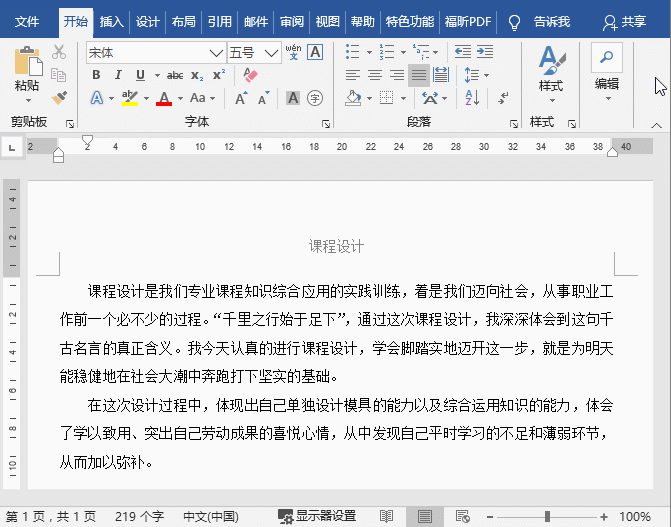Click the Paste (粘贴) clipboard icon
671x527 pixels.
click(x=28, y=61)
